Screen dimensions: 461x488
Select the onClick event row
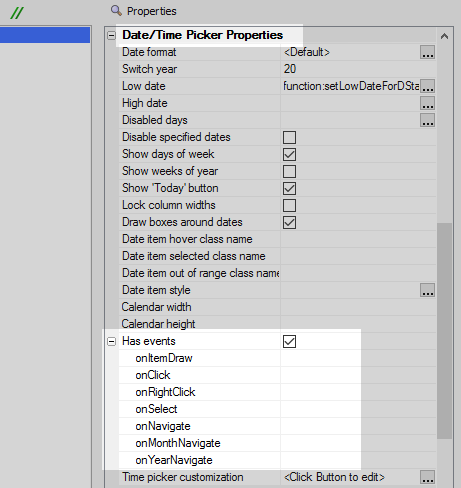(x=277, y=375)
